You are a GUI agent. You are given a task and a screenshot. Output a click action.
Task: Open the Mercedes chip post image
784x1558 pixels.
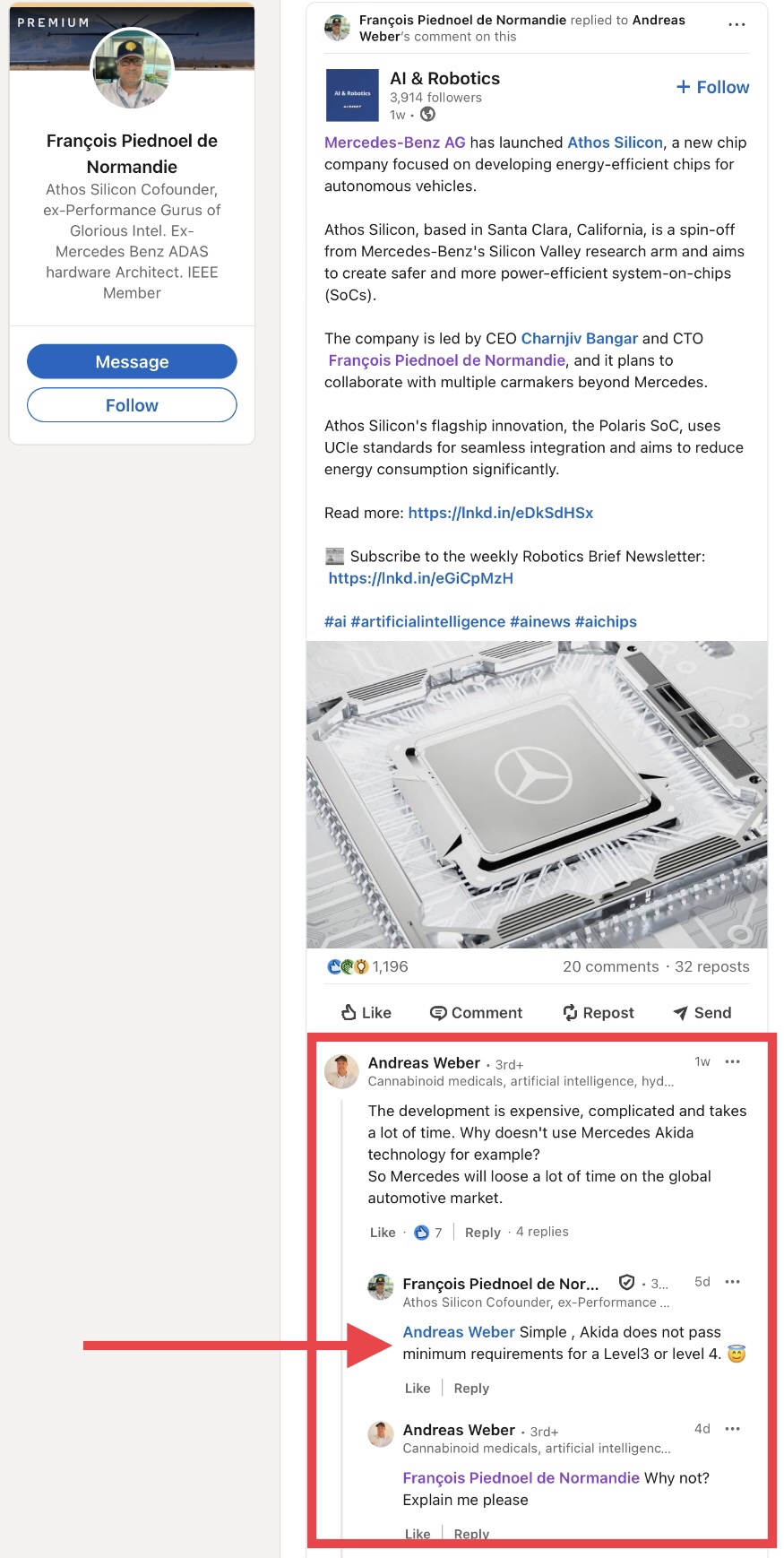[537, 794]
